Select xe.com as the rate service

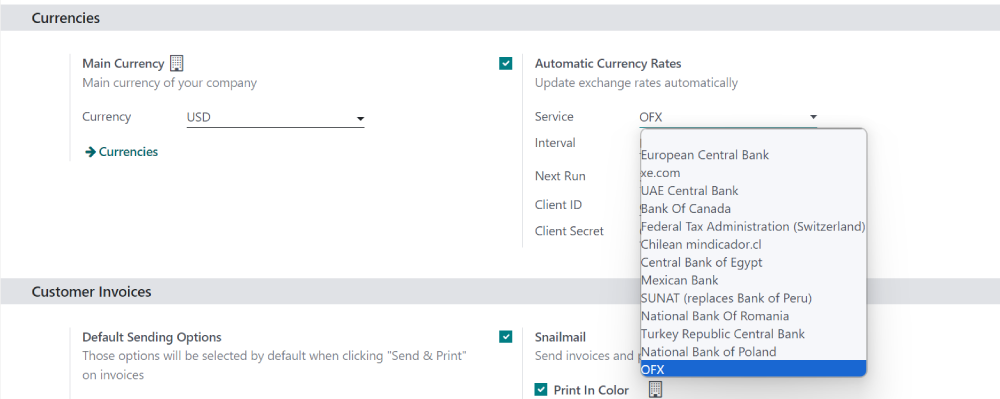[x=753, y=173]
